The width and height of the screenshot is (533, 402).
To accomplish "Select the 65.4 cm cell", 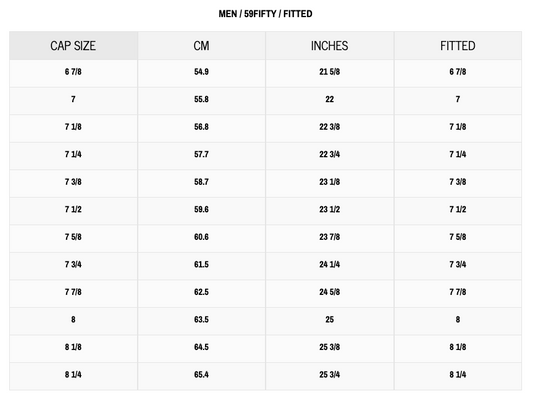I will 201,374.
